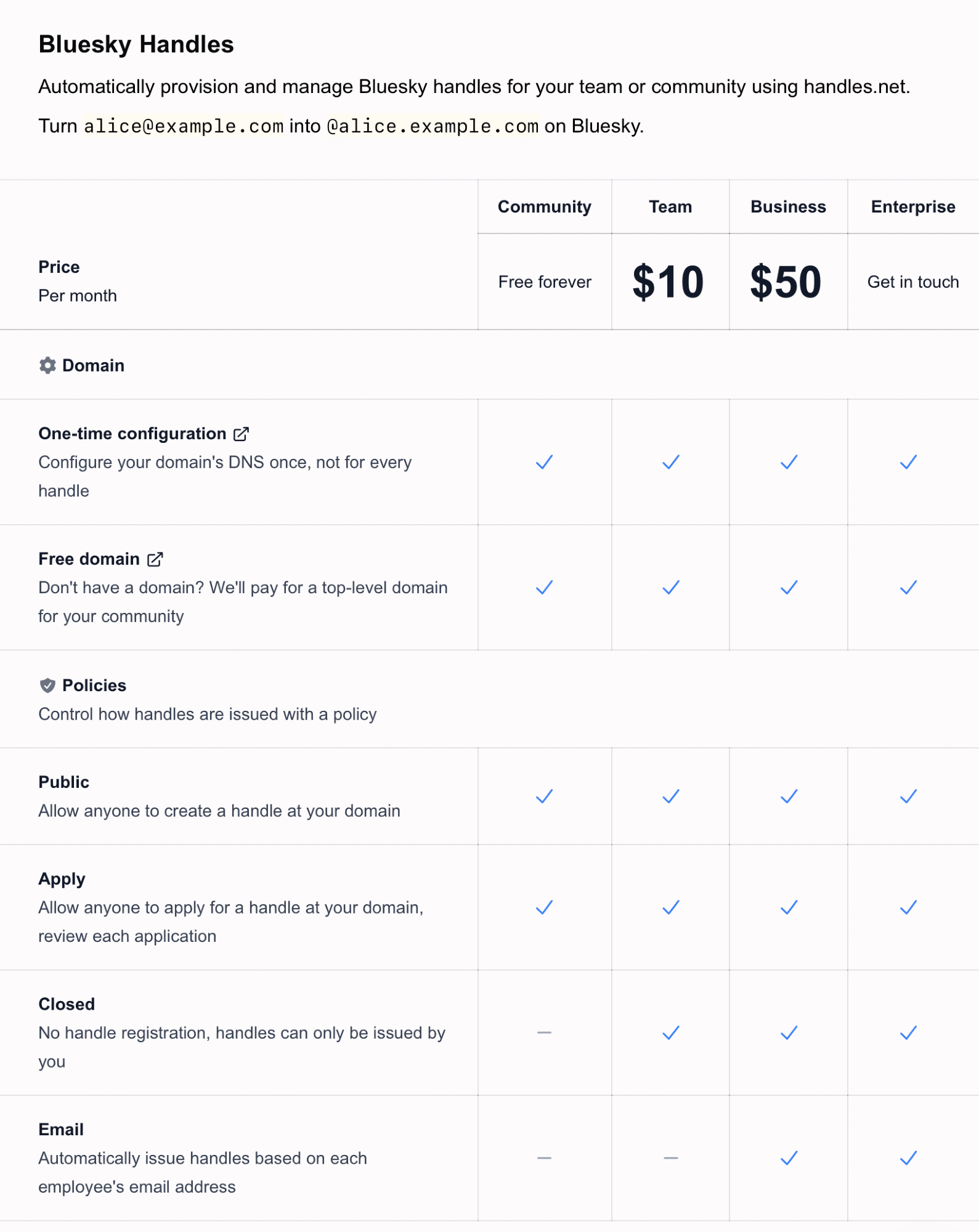The image size is (979, 1232).
Task: Click the Free domain title link
Action: coord(89,559)
